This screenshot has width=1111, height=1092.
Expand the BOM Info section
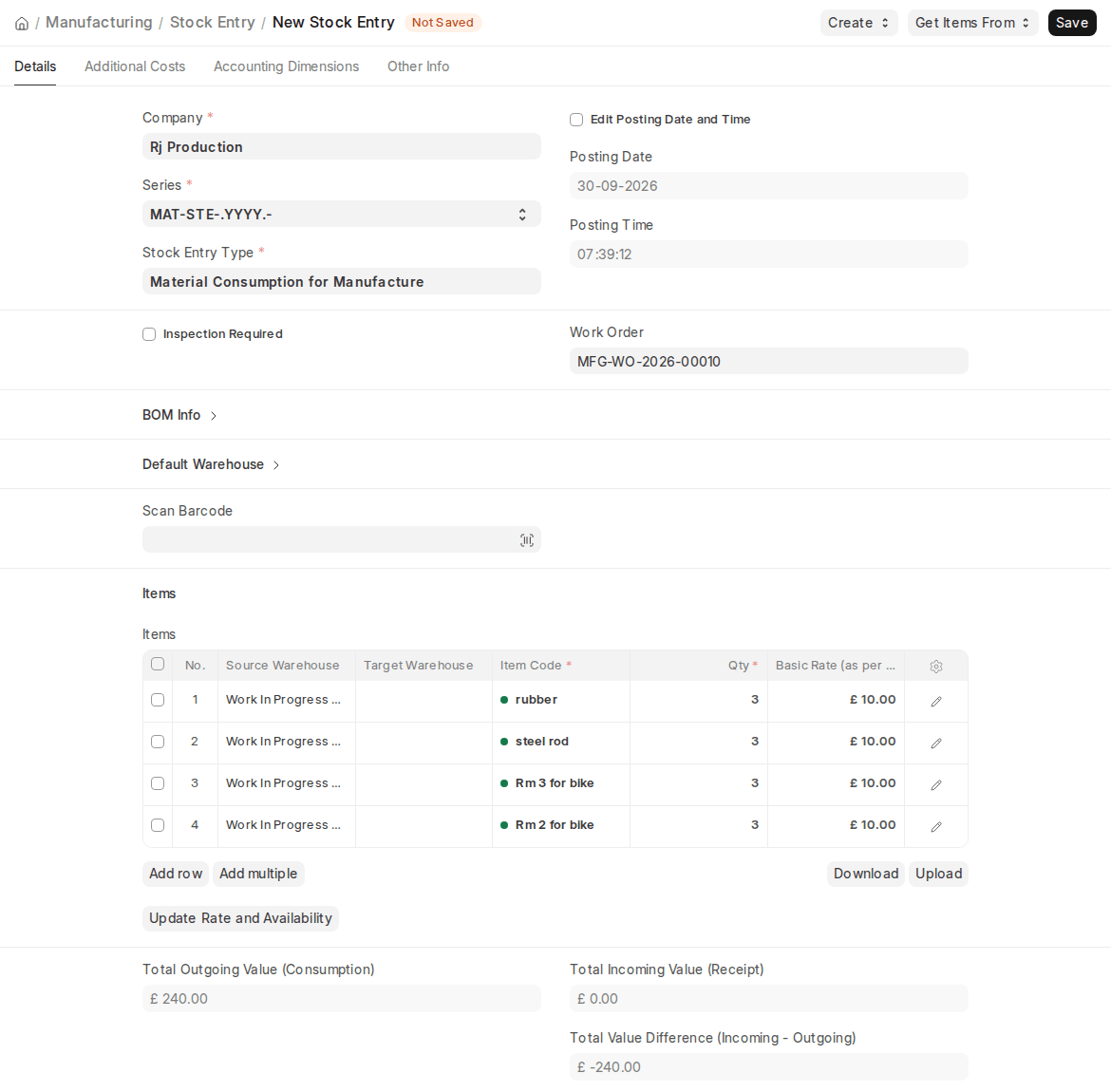coord(179,415)
